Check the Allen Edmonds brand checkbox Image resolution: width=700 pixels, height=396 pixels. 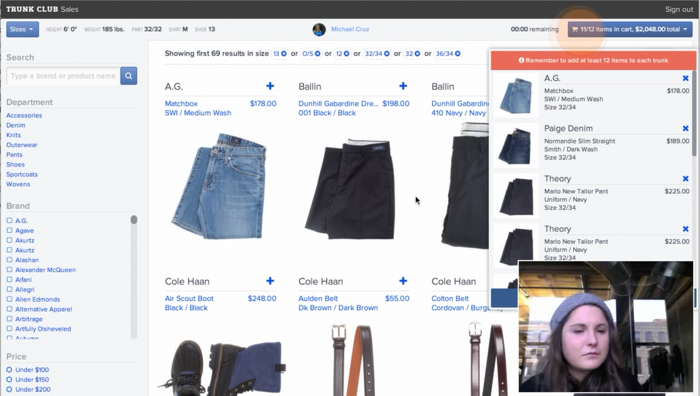tap(9, 299)
